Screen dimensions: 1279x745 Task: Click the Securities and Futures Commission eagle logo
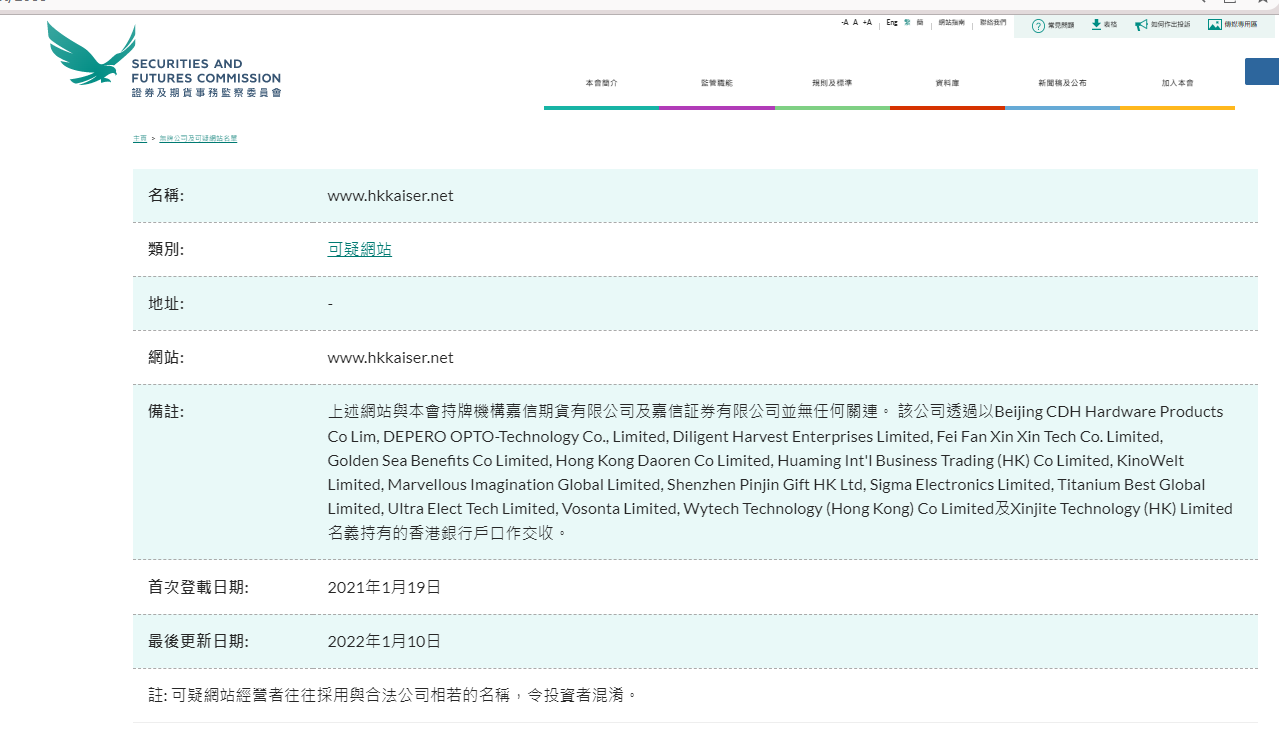pyautogui.click(x=91, y=55)
